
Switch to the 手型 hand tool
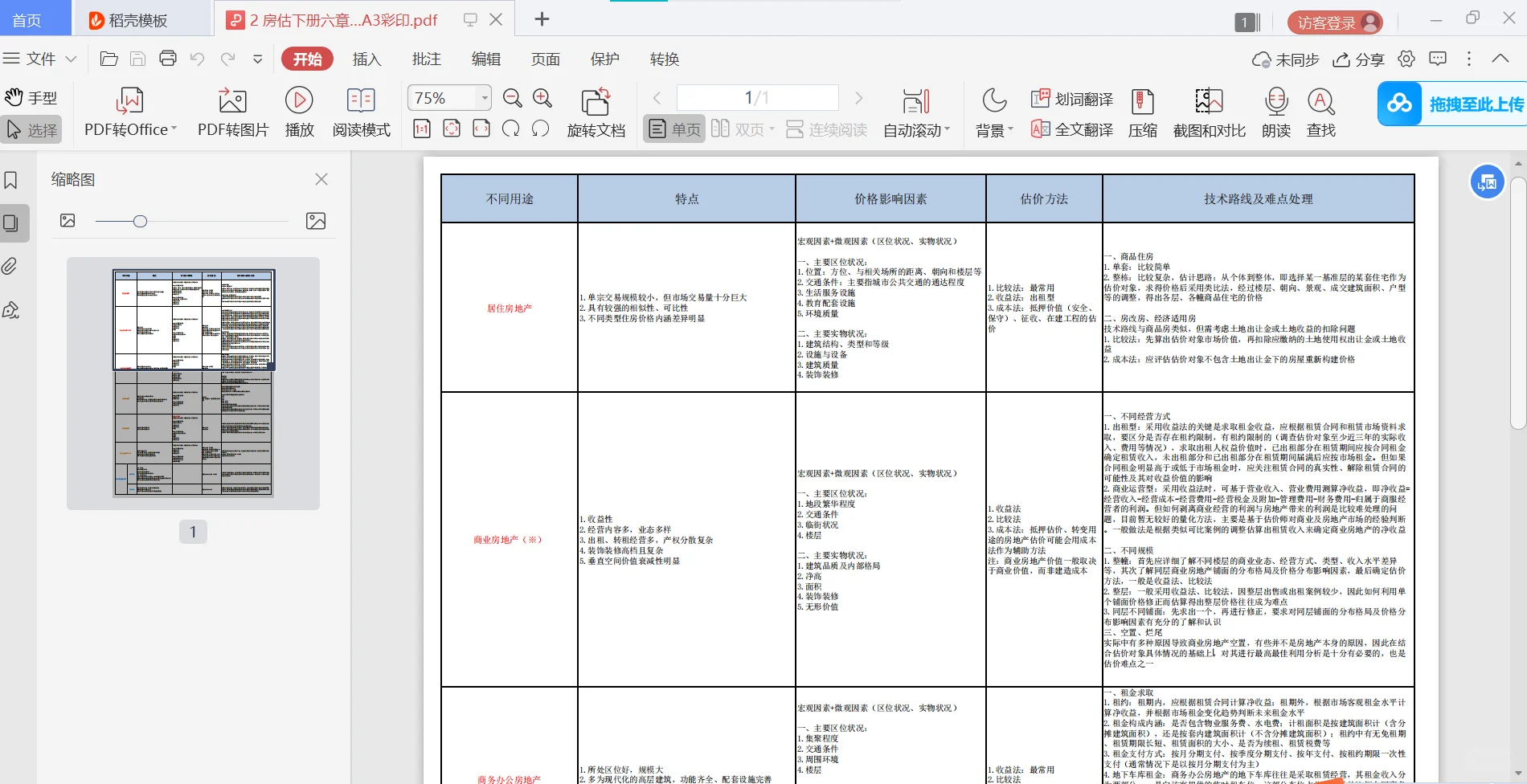point(31,98)
